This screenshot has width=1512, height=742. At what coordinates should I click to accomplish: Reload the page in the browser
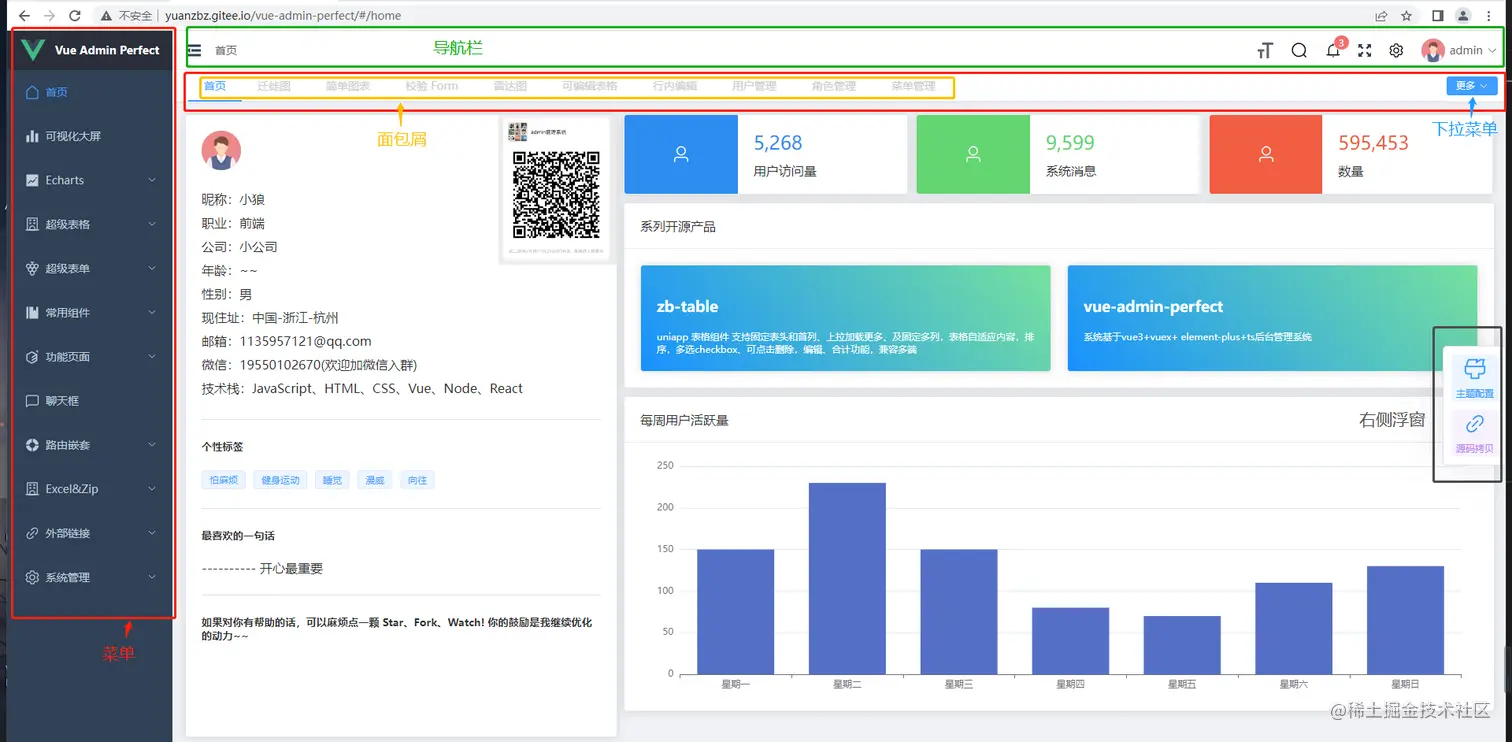pyautogui.click(x=75, y=16)
